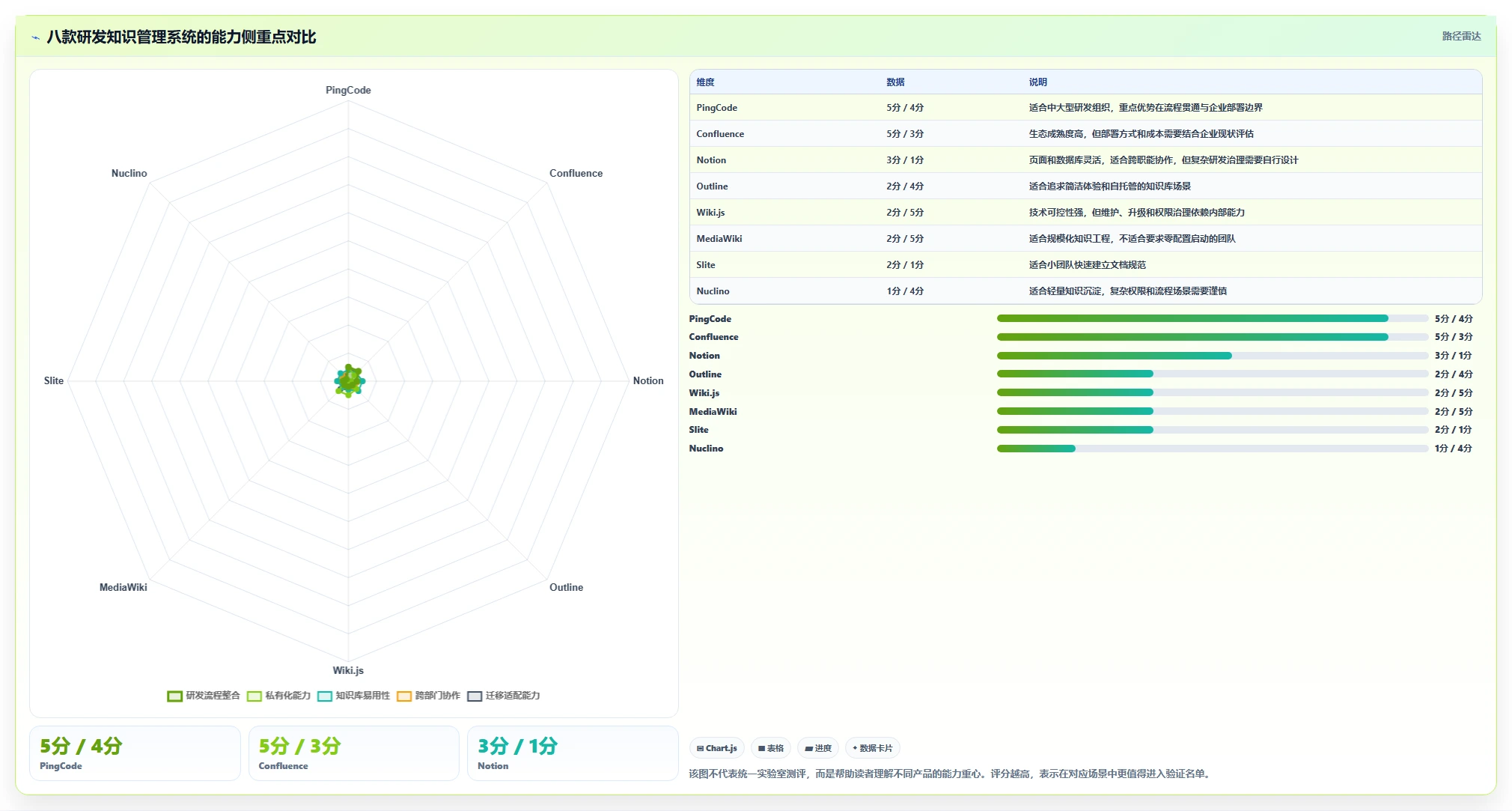Click the 表格 tag chip

[x=771, y=748]
